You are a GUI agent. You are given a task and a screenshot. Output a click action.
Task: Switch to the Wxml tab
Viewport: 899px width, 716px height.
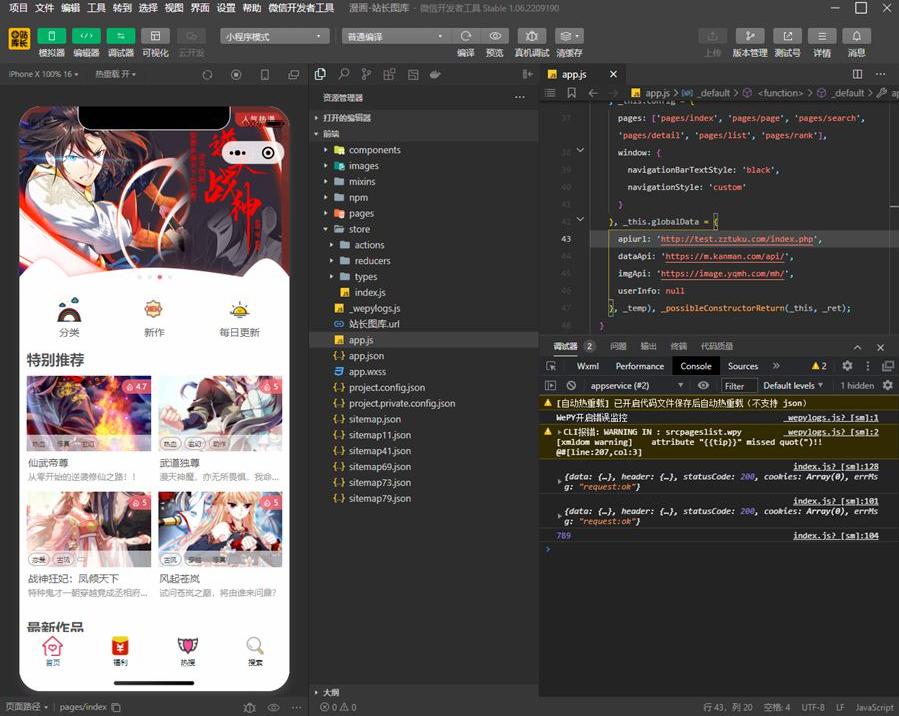(x=588, y=366)
